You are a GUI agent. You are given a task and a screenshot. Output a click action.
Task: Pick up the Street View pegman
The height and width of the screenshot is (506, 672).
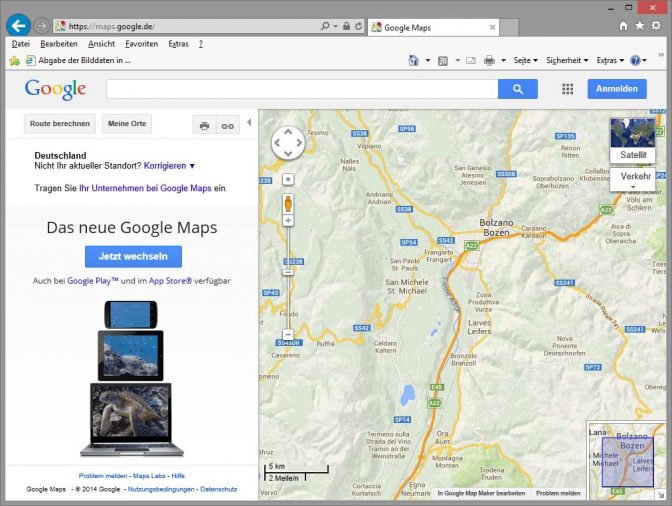click(288, 203)
